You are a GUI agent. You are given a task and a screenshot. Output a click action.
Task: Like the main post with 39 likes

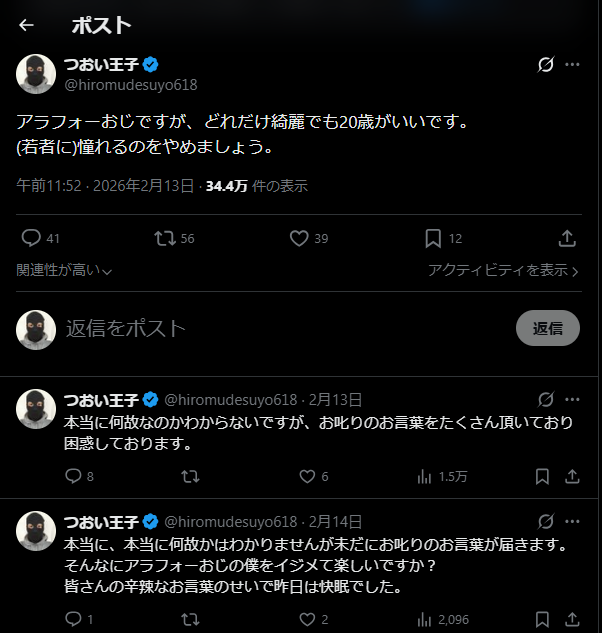(x=298, y=238)
